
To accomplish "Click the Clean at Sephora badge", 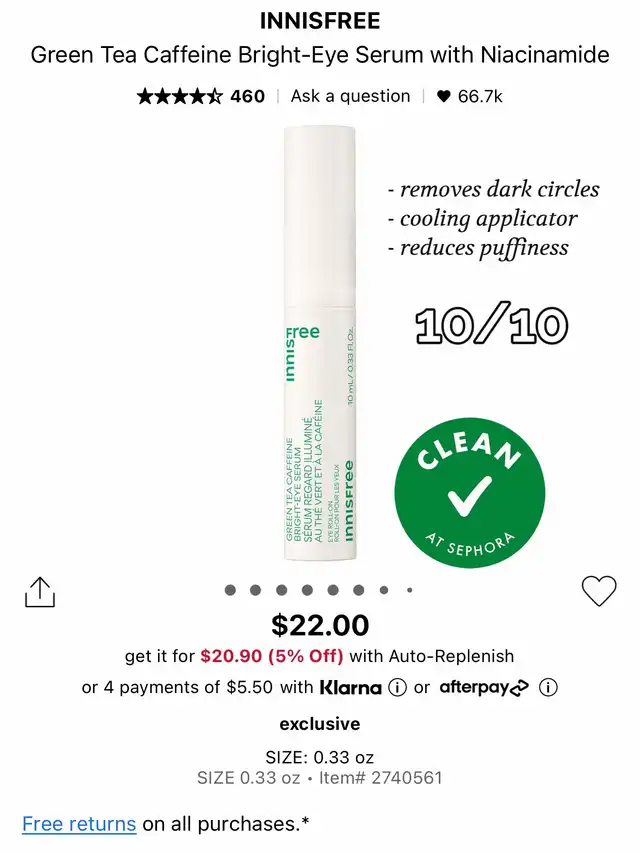I will [469, 493].
